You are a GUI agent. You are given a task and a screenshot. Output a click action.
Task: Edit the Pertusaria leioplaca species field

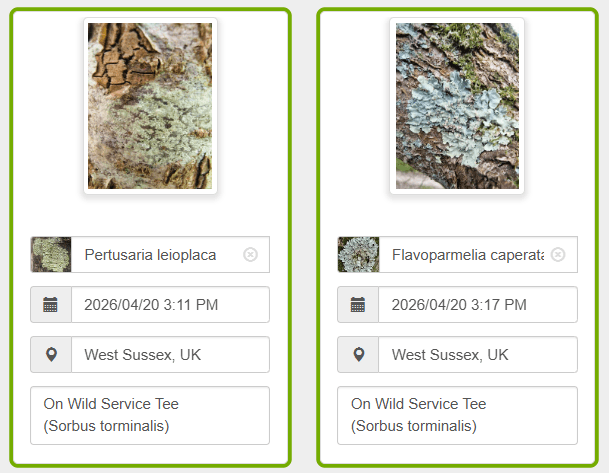155,255
